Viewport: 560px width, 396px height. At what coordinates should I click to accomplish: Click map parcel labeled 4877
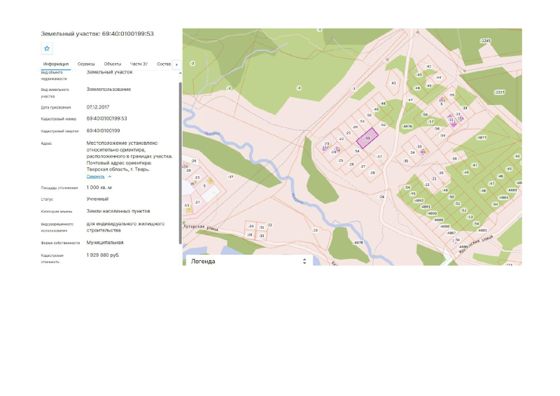(x=482, y=137)
